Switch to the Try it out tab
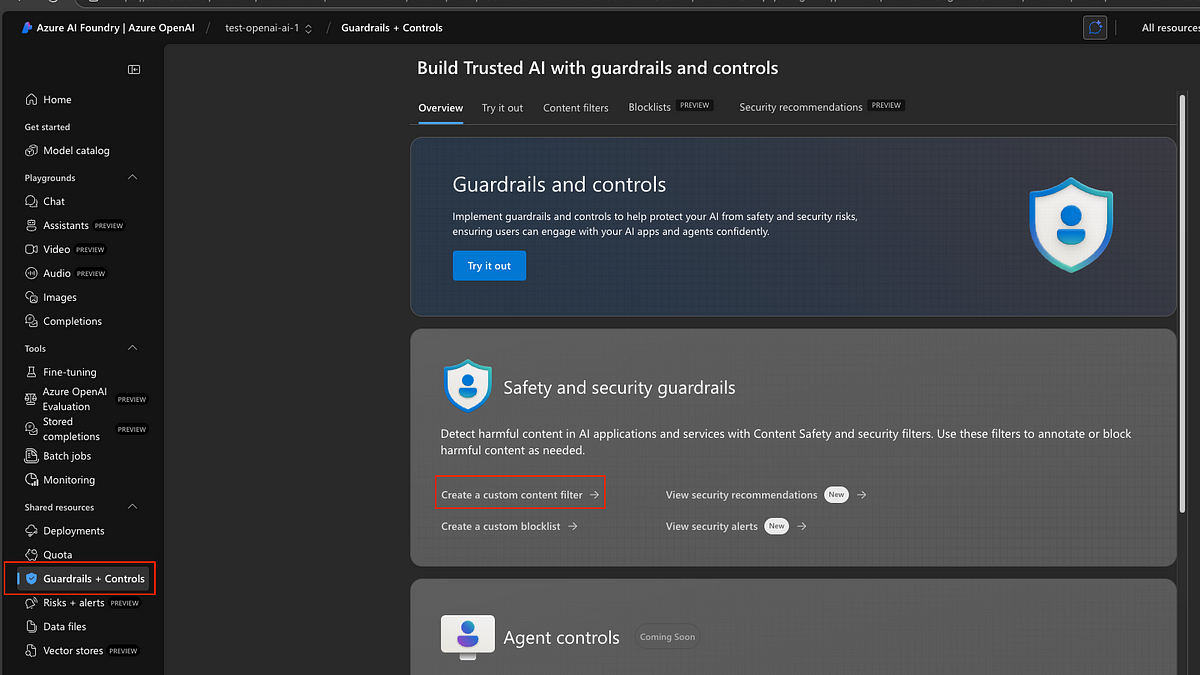The width and height of the screenshot is (1200, 675). [502, 108]
